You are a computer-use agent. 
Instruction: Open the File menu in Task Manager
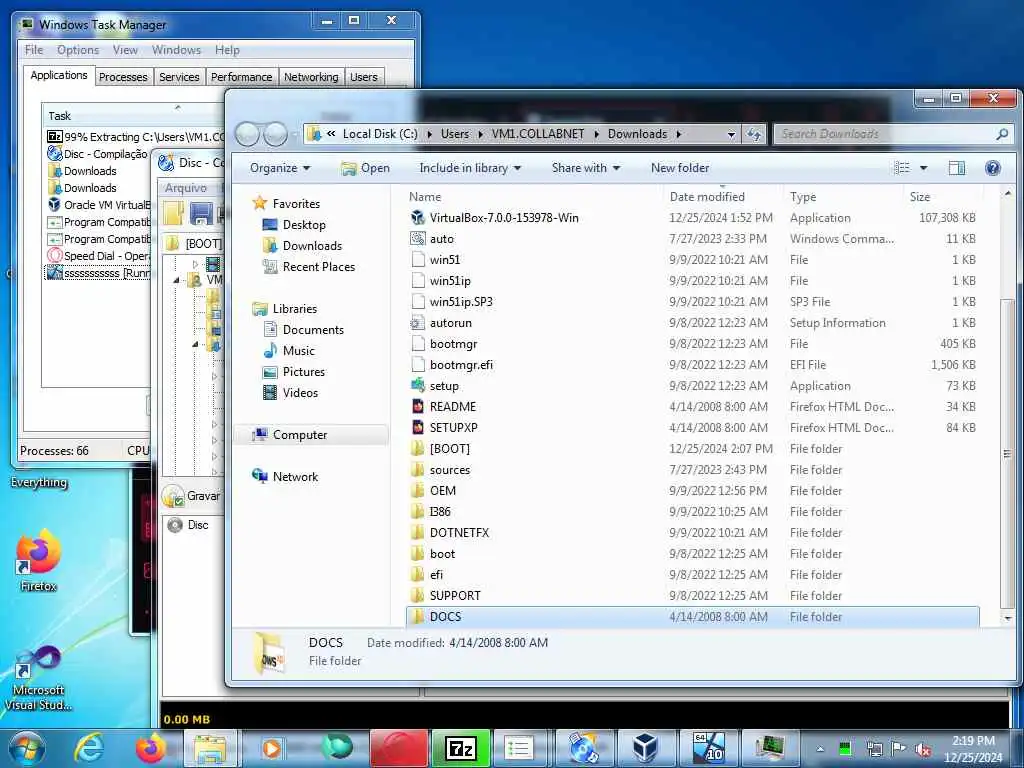click(x=34, y=50)
